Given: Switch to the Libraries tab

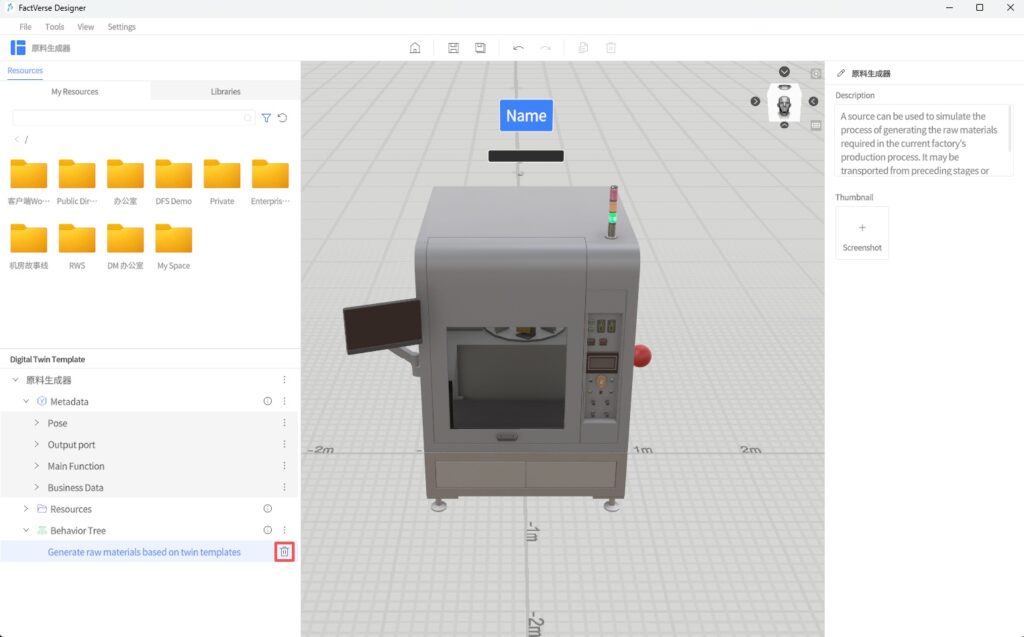Looking at the screenshot, I should pyautogui.click(x=225, y=92).
